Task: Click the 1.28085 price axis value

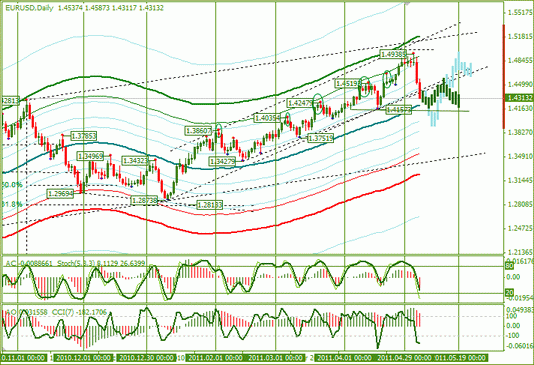Action: [520, 204]
